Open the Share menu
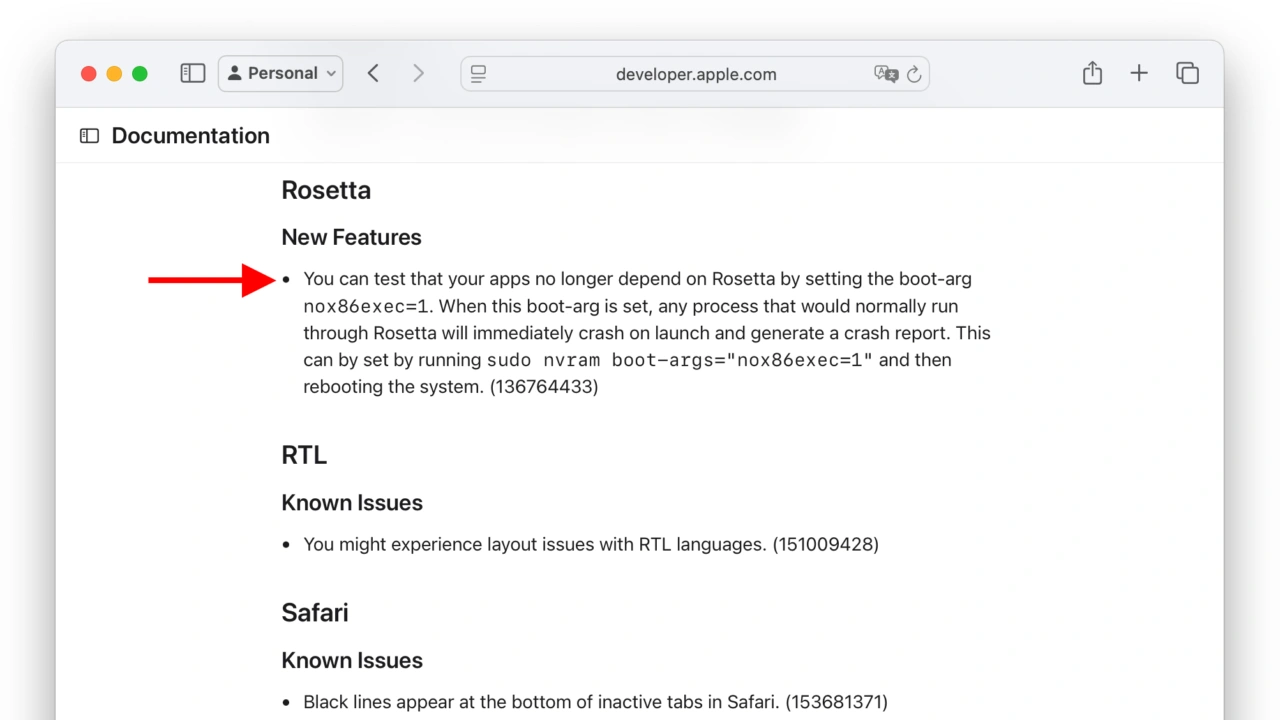Image resolution: width=1280 pixels, height=720 pixels. coord(1092,73)
